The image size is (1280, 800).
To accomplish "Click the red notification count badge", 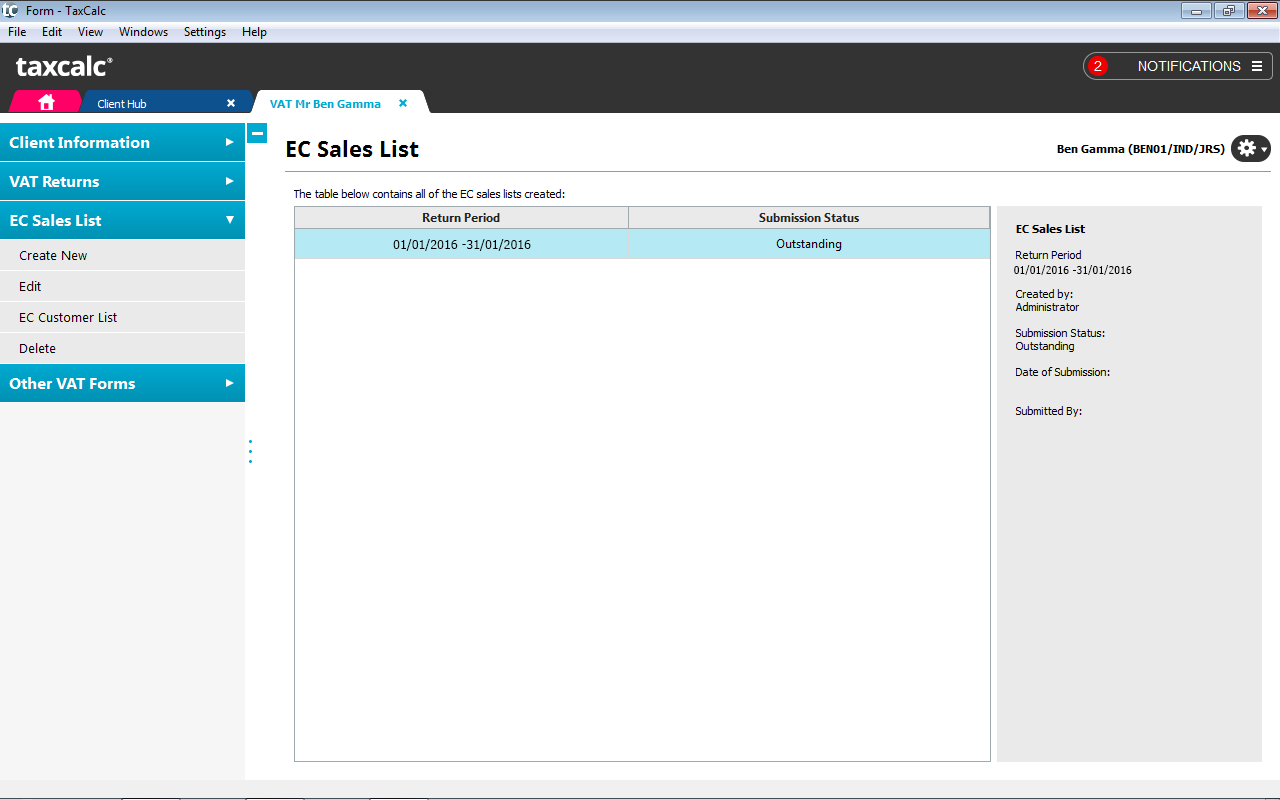I will (x=1098, y=66).
